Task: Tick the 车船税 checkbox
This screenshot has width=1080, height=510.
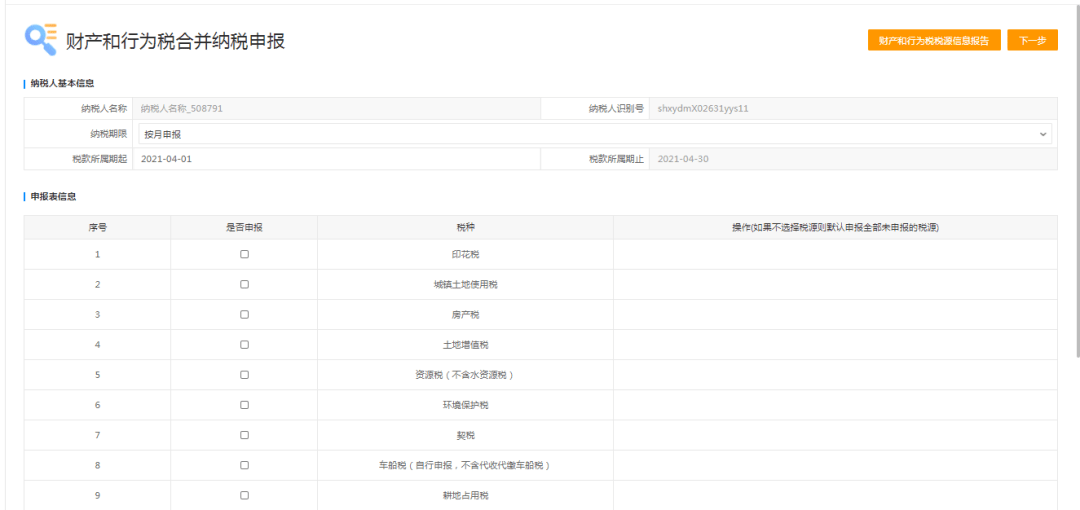Action: tap(244, 465)
